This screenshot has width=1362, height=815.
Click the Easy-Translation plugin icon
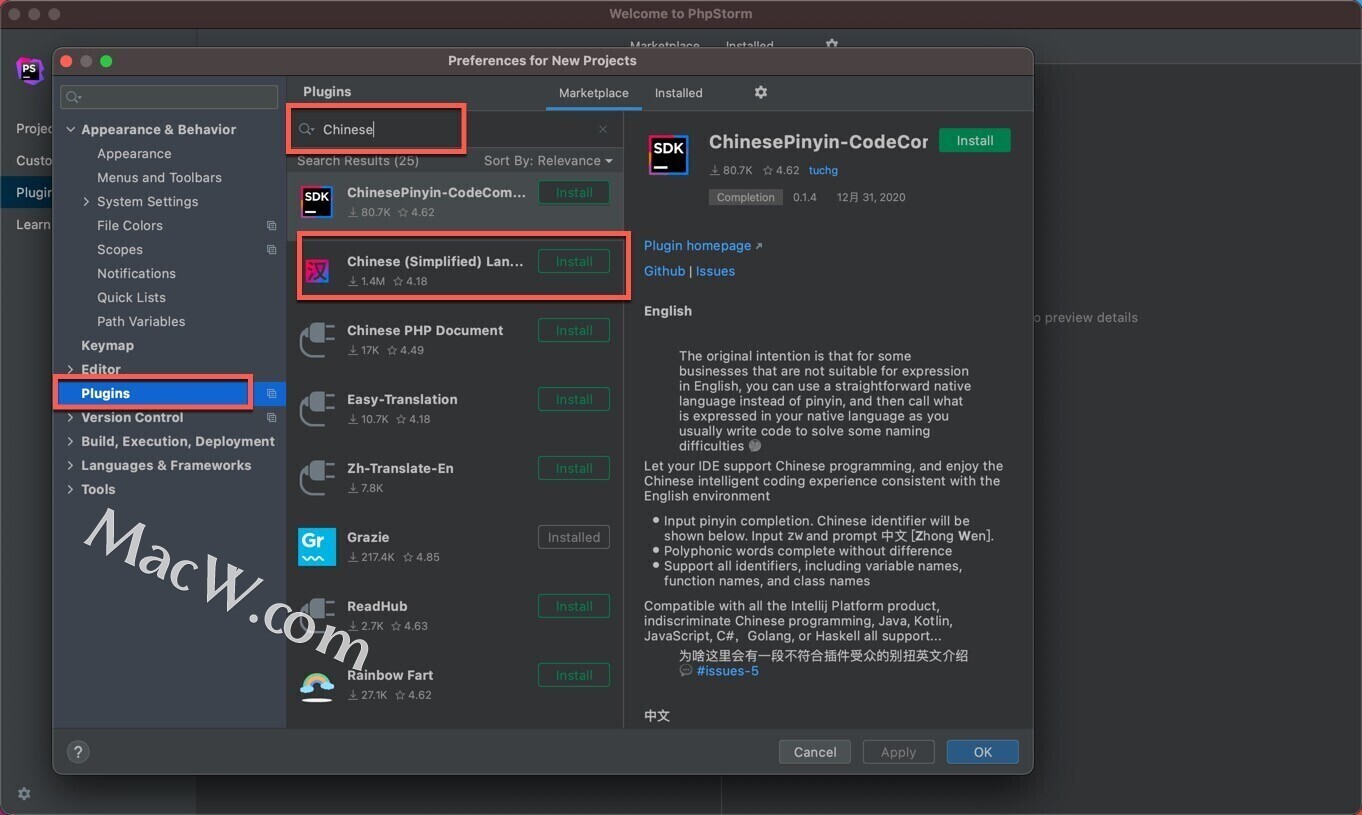pos(316,408)
